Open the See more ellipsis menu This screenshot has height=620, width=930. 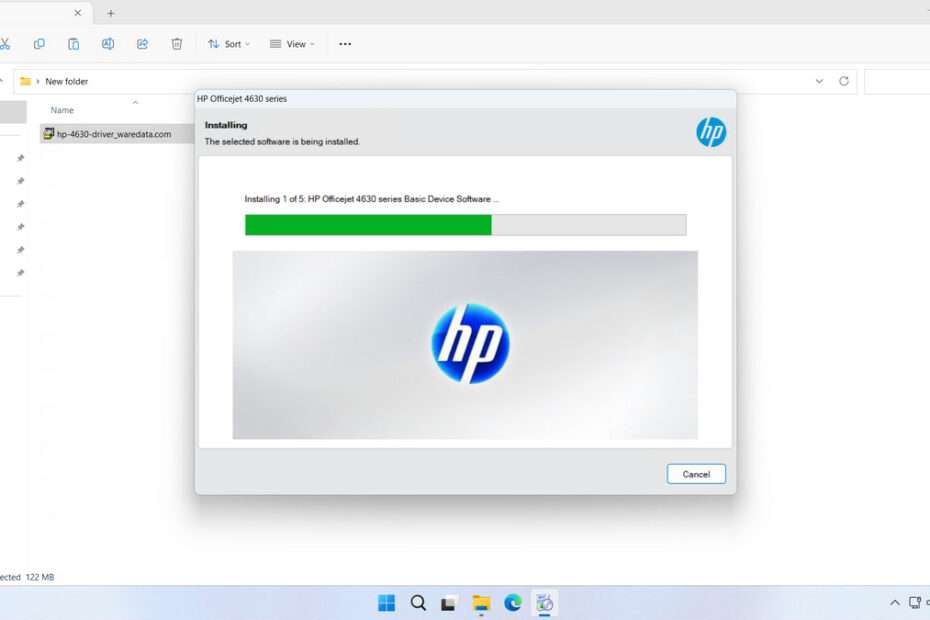[x=345, y=44]
